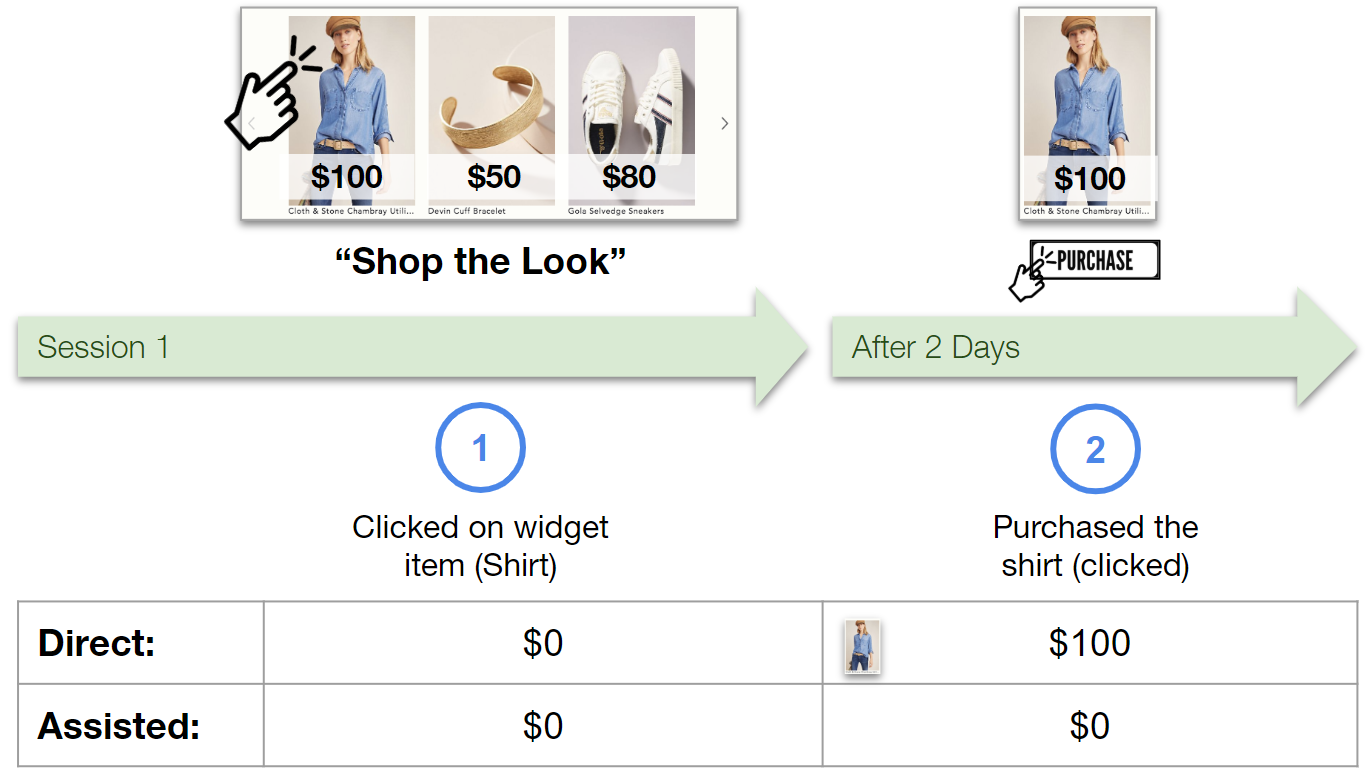The width and height of the screenshot is (1370, 771).
Task: Advance carousel with right chevron arrow
Action: [x=724, y=123]
